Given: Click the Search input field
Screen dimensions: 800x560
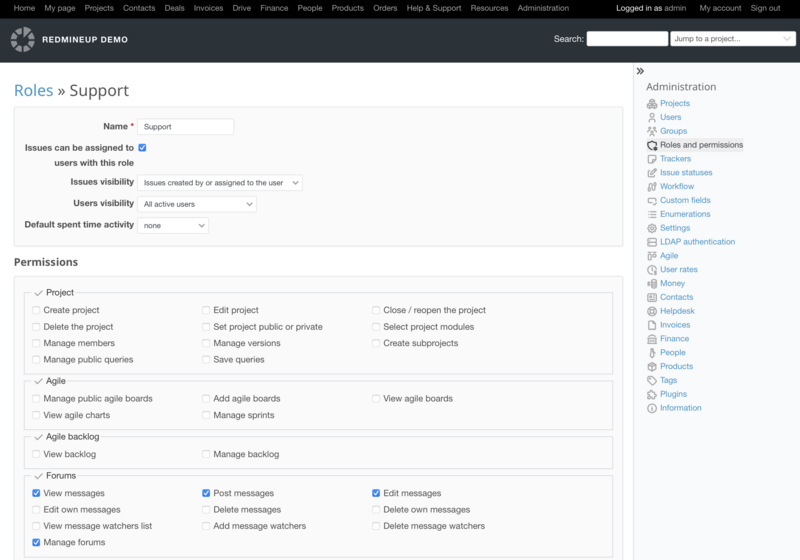Looking at the screenshot, I should pyautogui.click(x=627, y=39).
